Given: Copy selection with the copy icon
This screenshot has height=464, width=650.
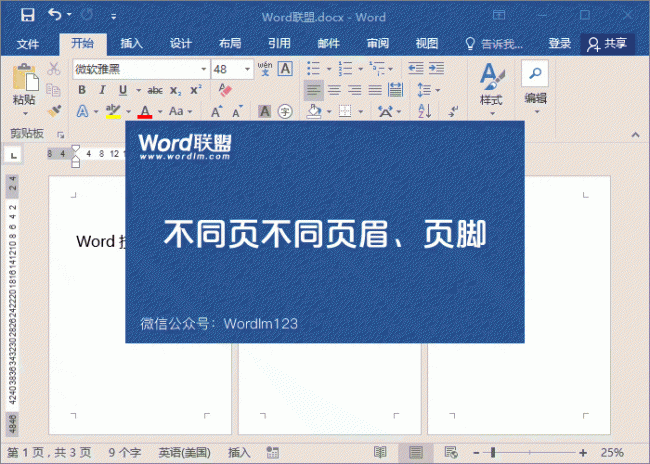Looking at the screenshot, I should pyautogui.click(x=53, y=90).
